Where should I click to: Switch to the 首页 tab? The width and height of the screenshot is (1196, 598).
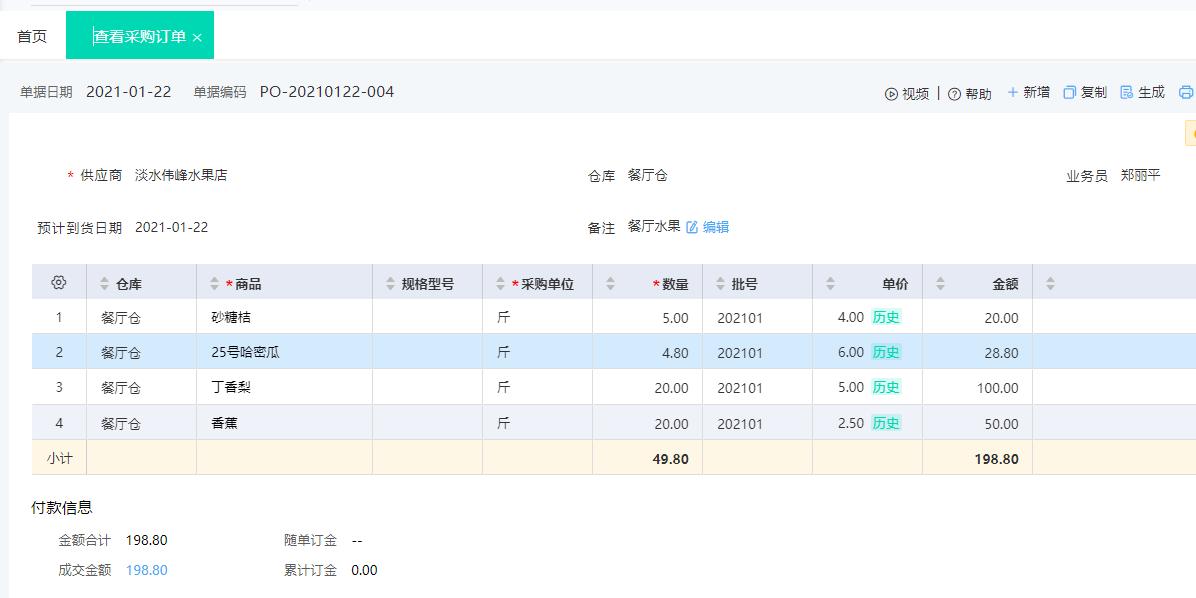(32, 36)
